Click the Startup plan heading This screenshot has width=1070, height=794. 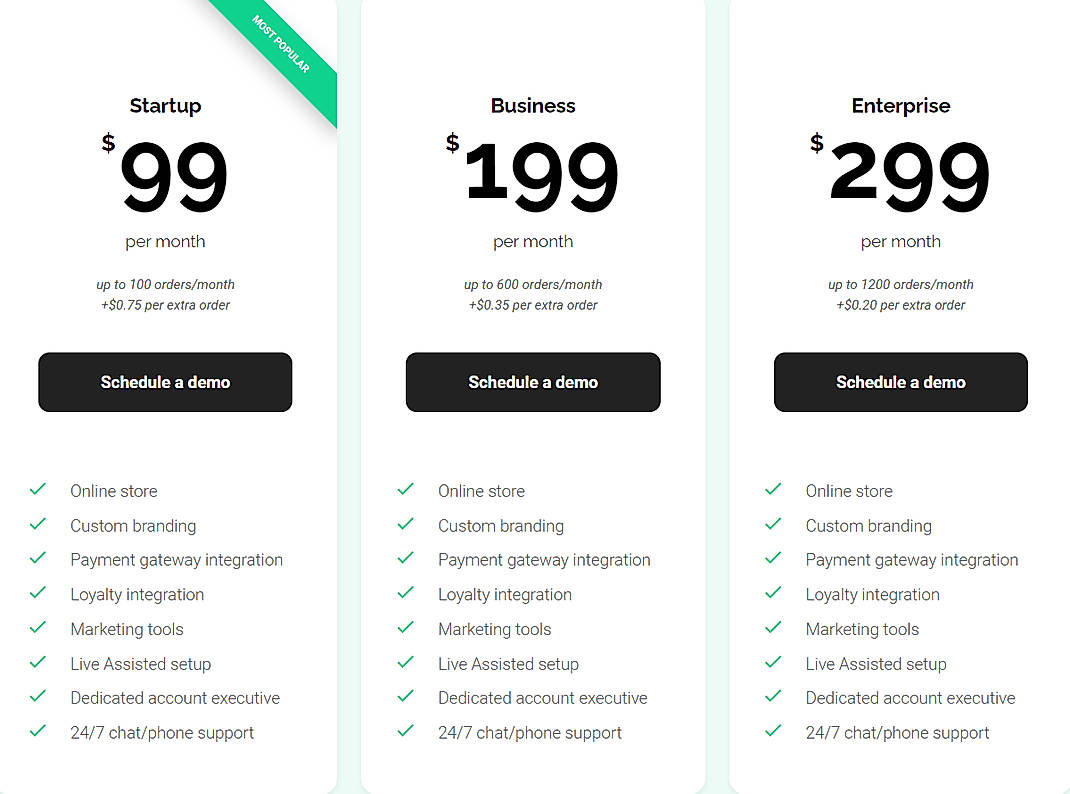click(165, 105)
